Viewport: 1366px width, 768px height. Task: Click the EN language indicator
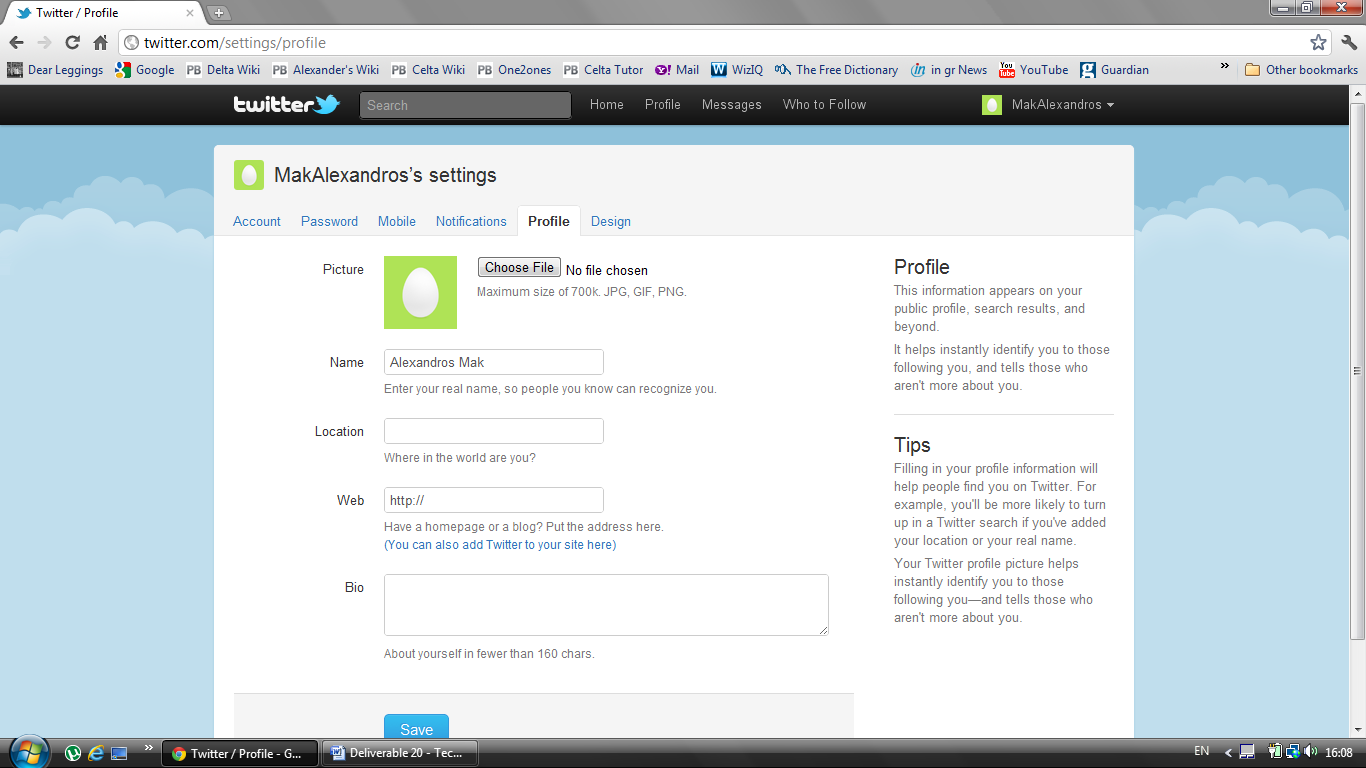point(1202,751)
